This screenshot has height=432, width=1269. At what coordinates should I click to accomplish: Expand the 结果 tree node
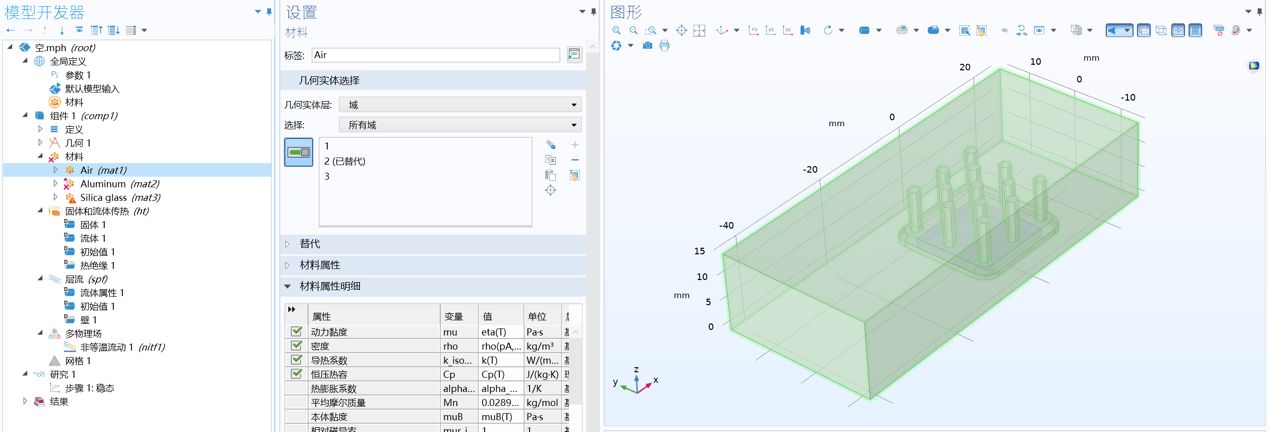click(26, 401)
